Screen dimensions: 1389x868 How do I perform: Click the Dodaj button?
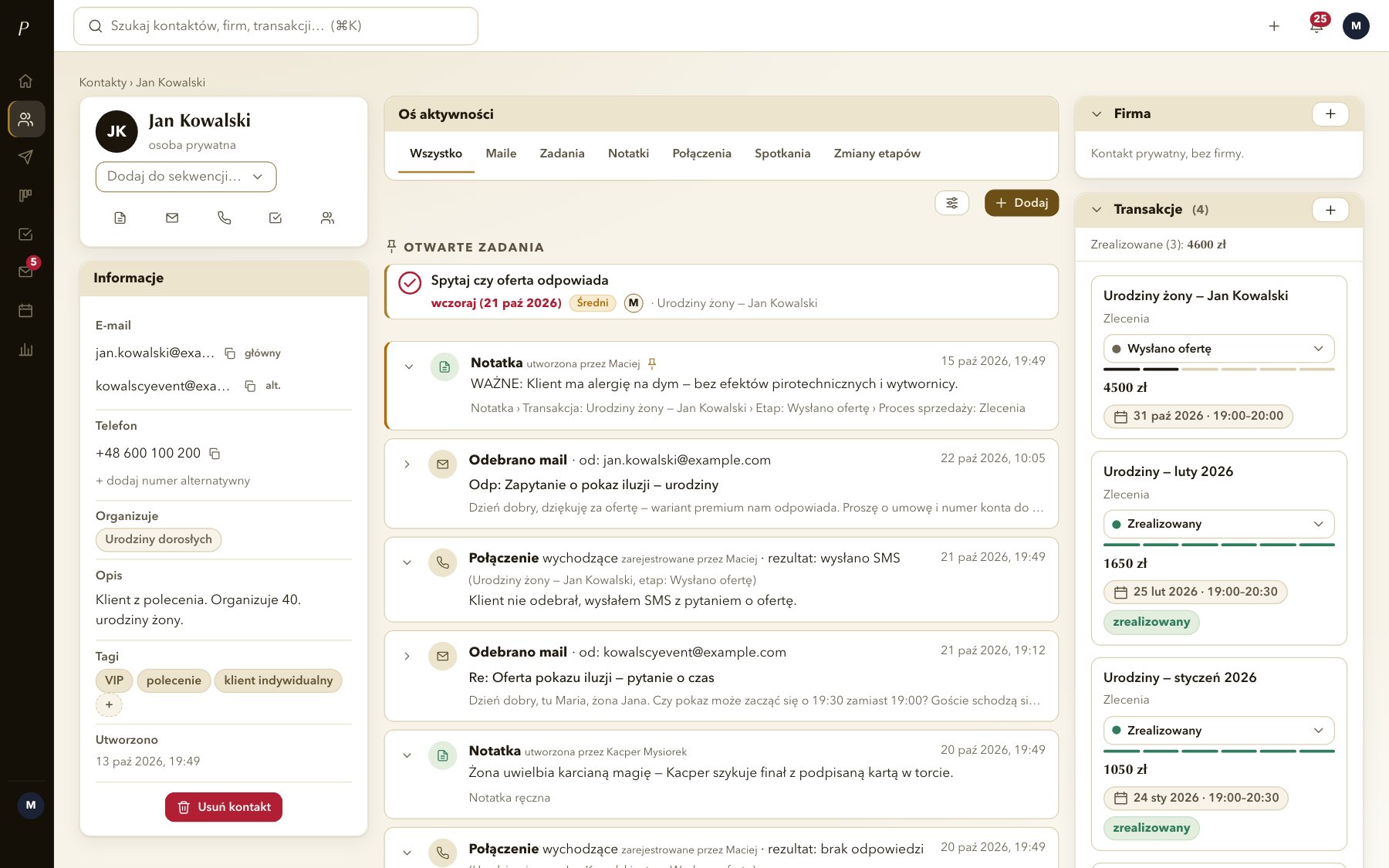click(1021, 203)
